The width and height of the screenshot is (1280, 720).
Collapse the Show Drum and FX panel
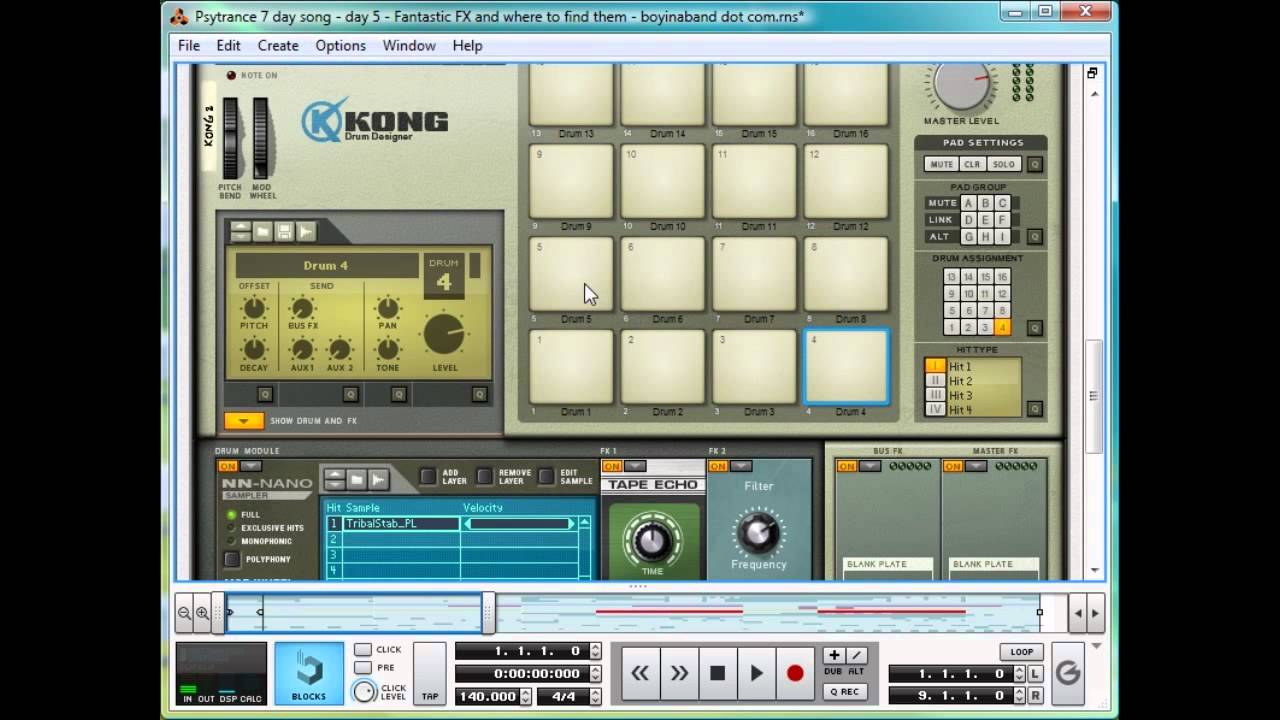tap(244, 421)
